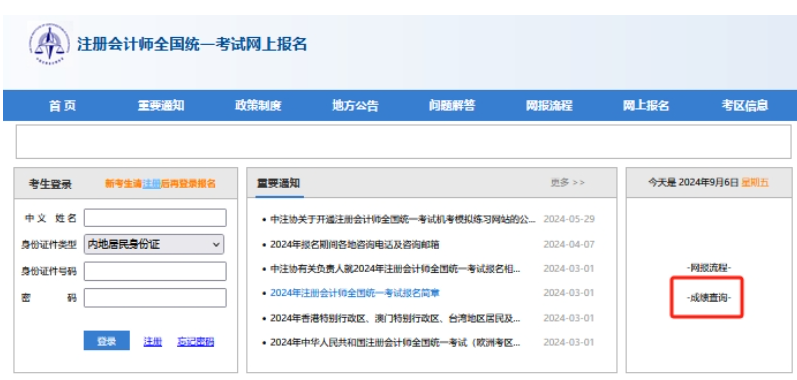Click the 星期五 text
This screenshot has width=797, height=380.
coord(755,183)
